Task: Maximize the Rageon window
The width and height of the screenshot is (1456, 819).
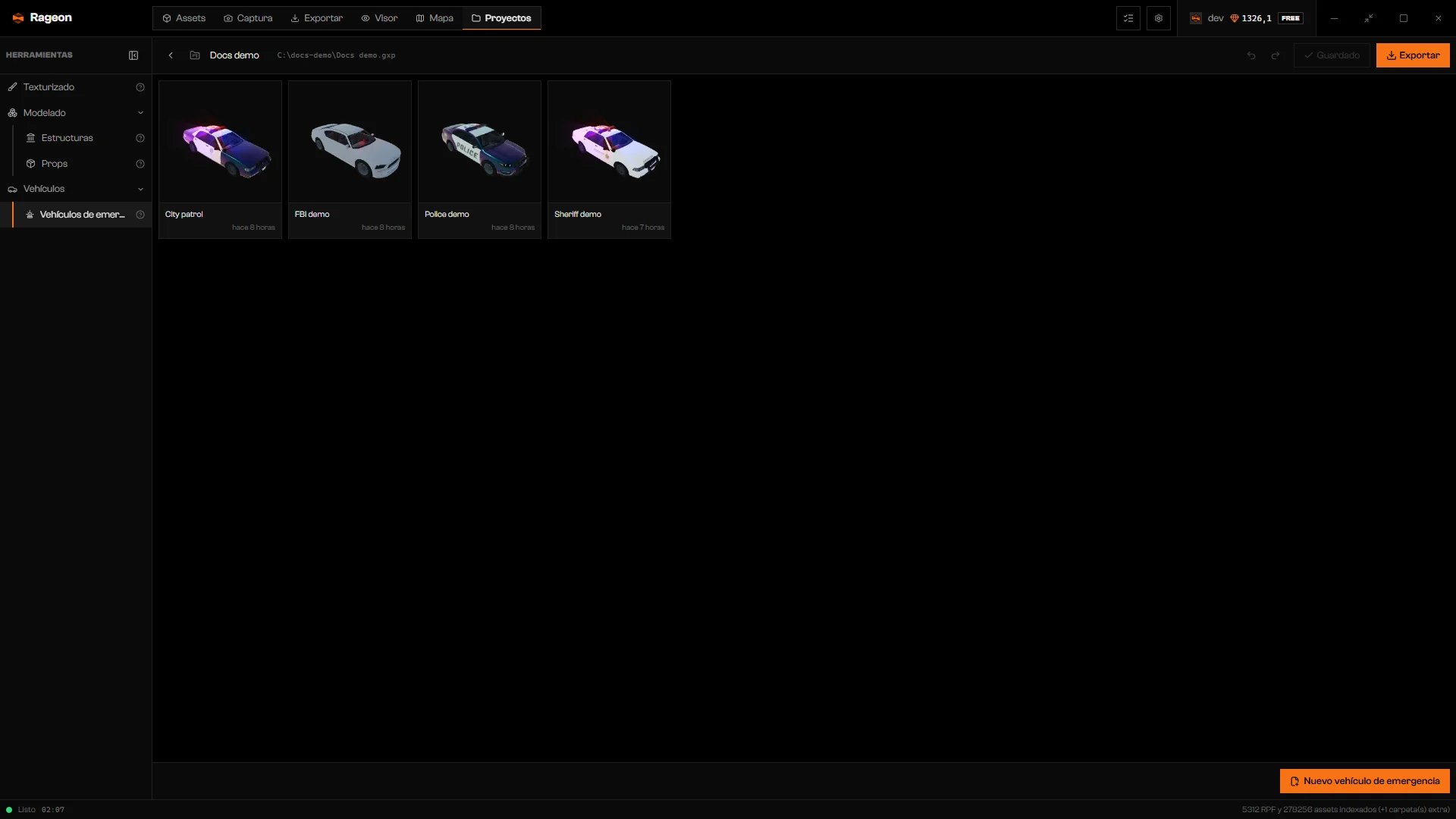Action: [x=1404, y=18]
